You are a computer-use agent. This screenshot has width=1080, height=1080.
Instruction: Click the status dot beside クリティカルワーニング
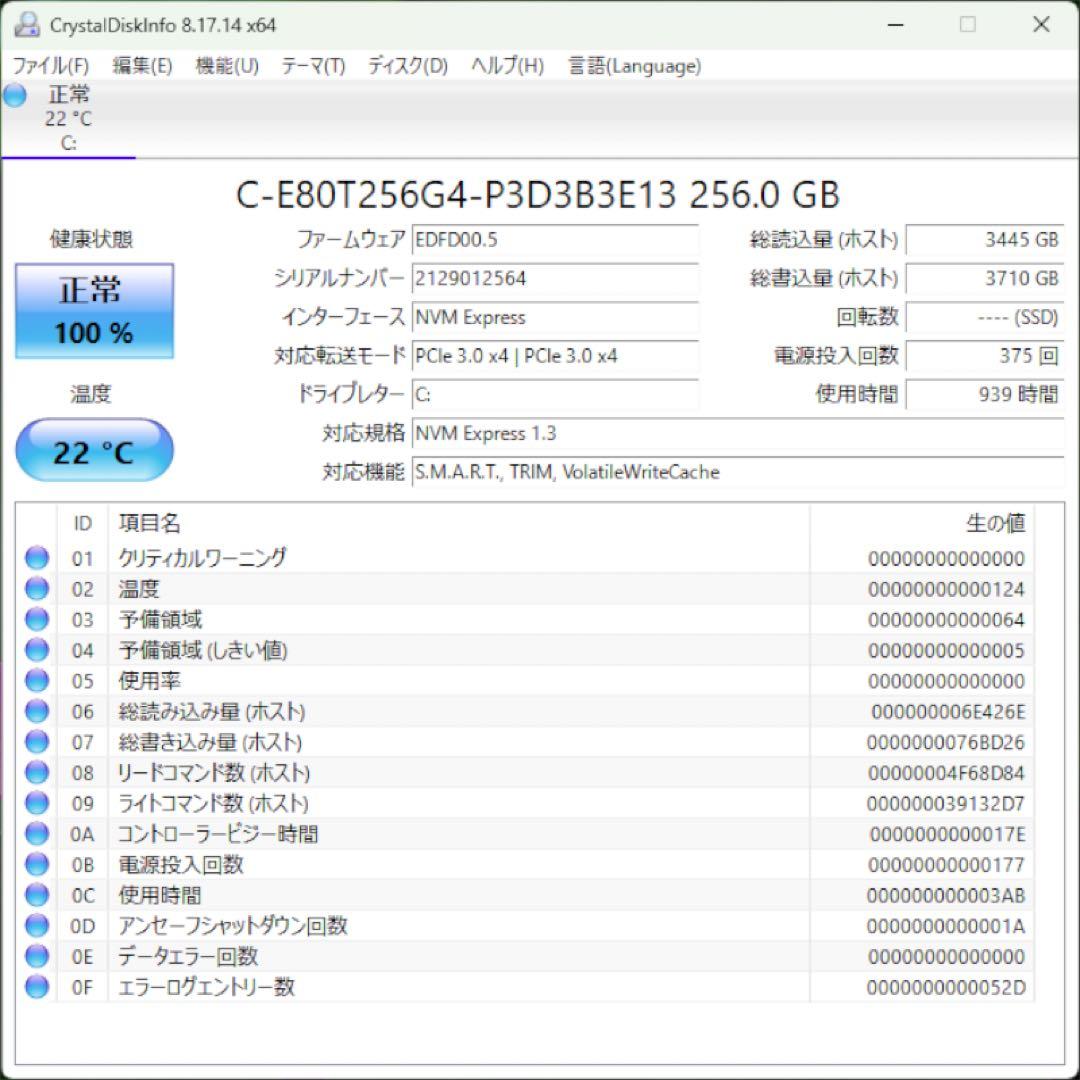coord(36,558)
